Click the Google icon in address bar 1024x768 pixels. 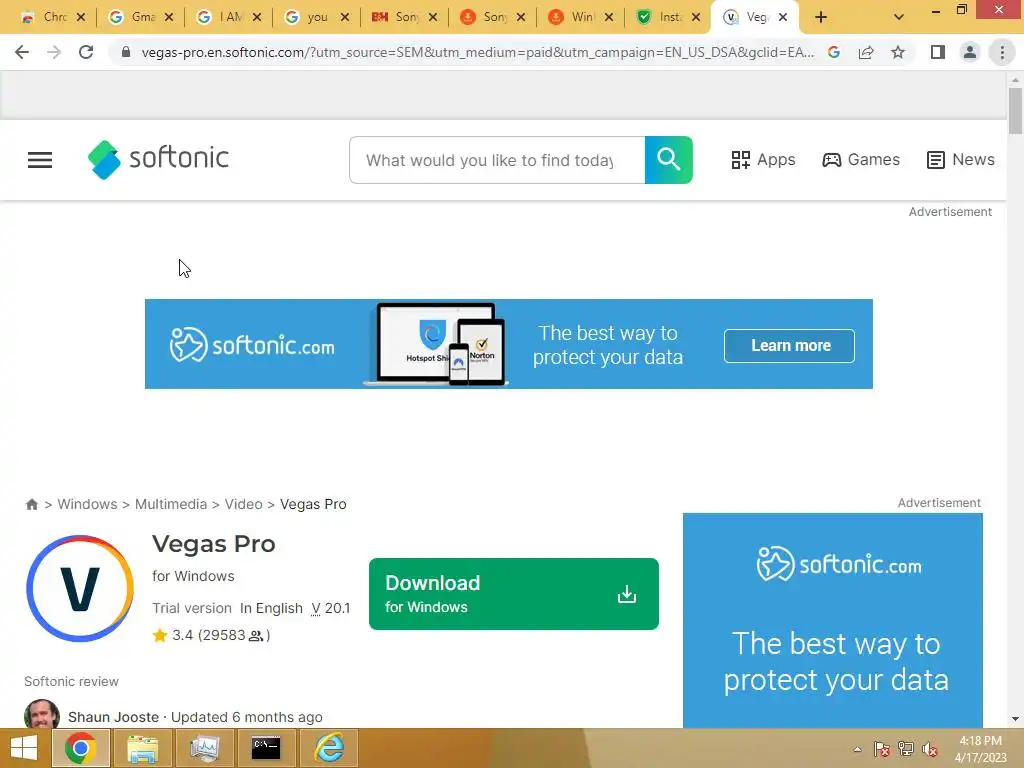click(834, 52)
